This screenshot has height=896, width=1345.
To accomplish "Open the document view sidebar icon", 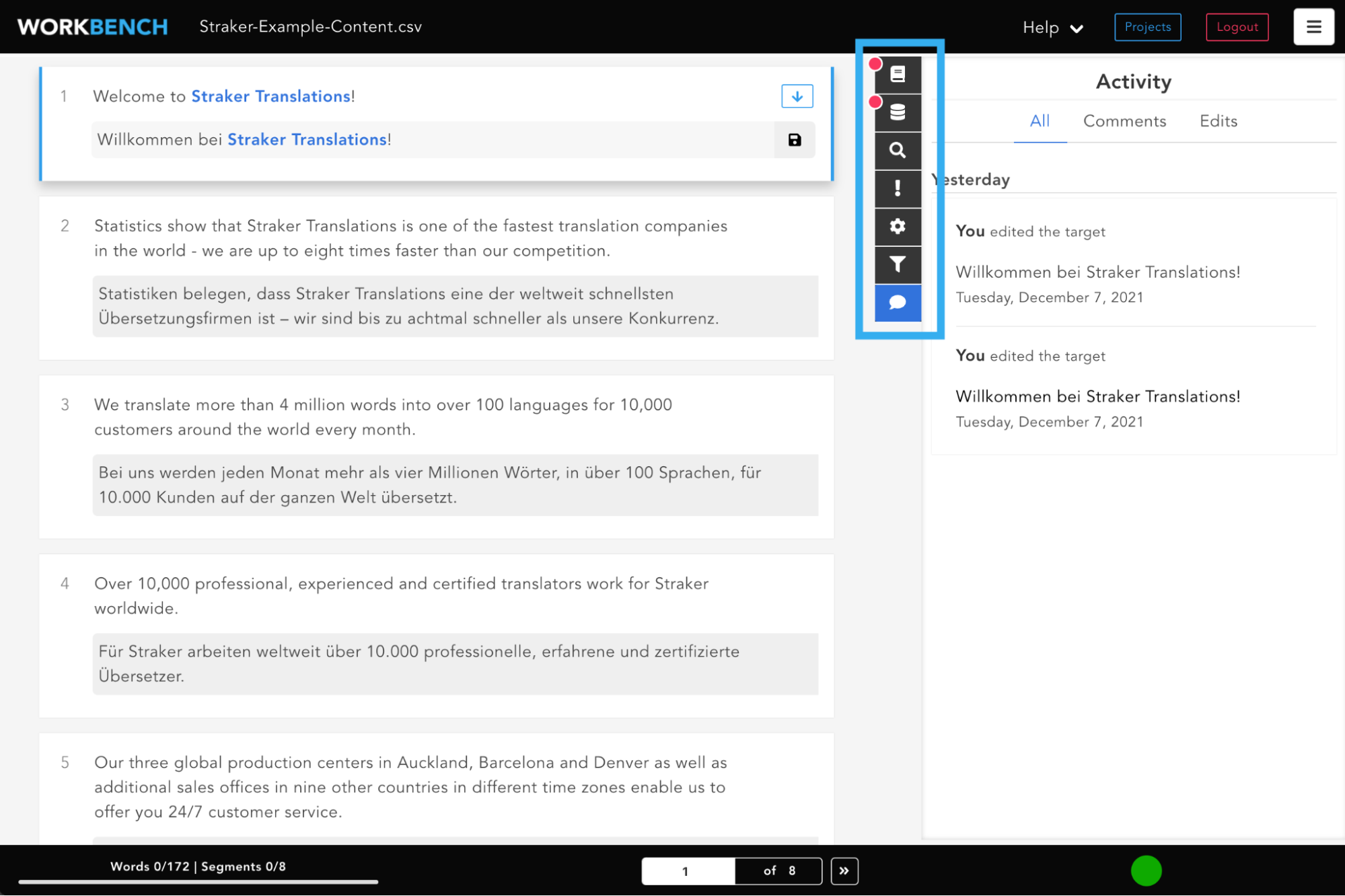I will pyautogui.click(x=898, y=74).
